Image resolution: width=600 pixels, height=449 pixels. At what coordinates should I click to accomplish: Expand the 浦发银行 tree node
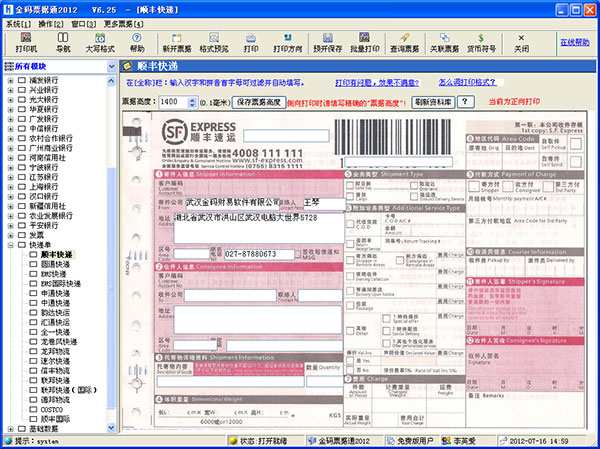click(11, 80)
